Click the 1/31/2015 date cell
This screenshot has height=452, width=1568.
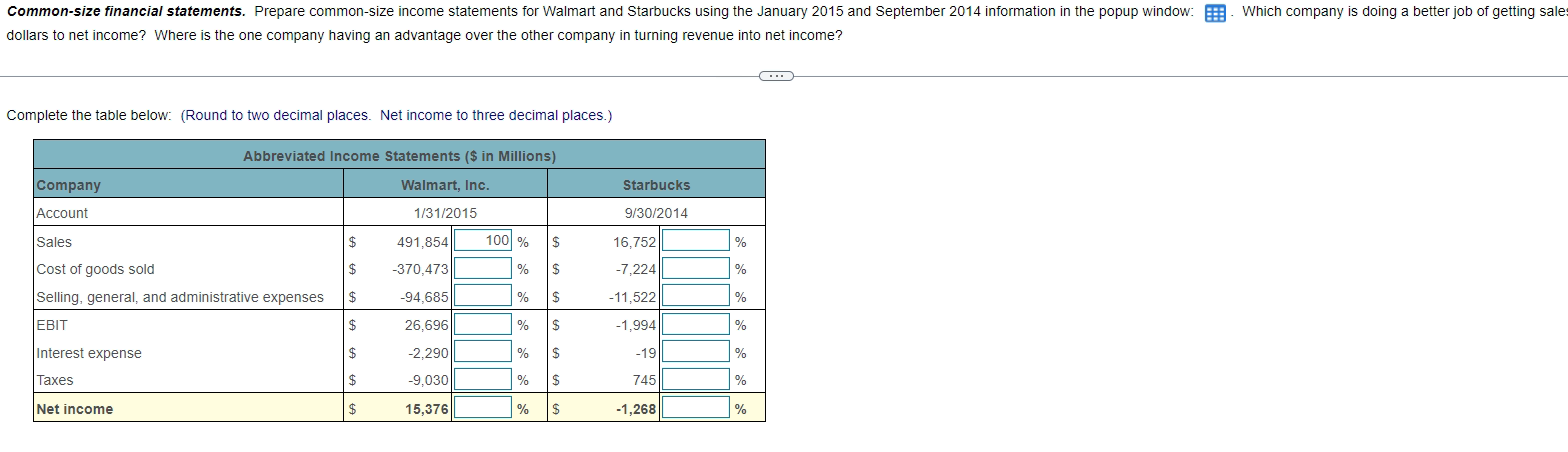[x=445, y=213]
